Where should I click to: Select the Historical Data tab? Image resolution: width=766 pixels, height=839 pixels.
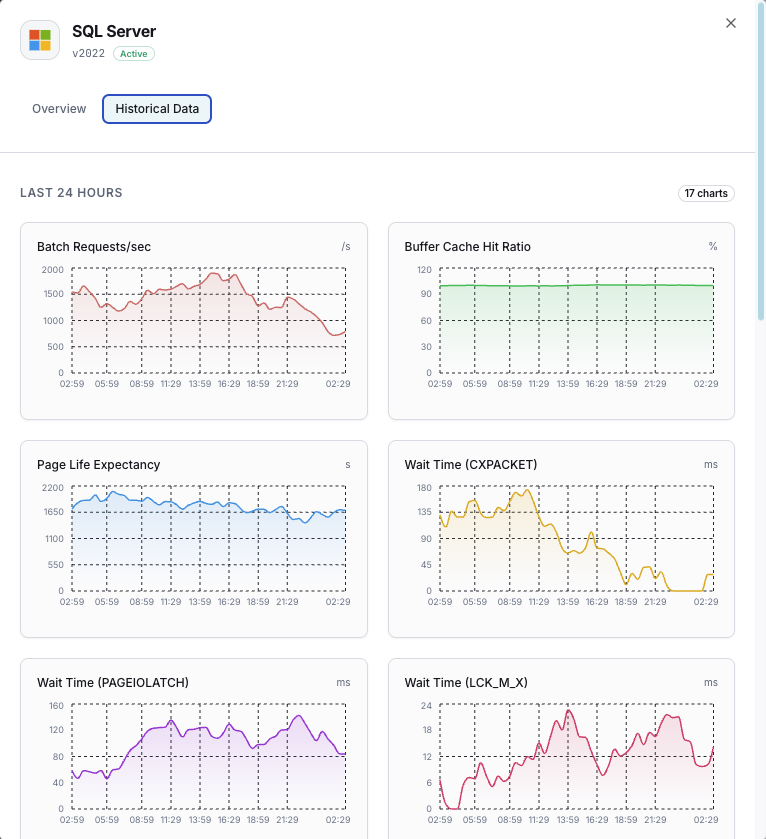point(156,109)
